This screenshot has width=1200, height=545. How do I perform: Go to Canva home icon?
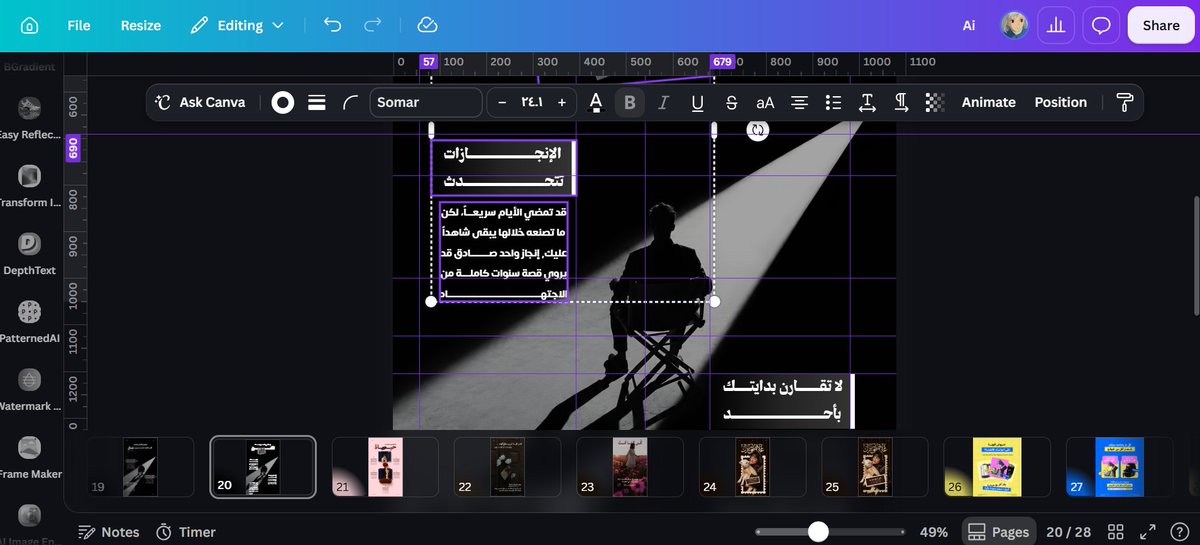pyautogui.click(x=29, y=26)
